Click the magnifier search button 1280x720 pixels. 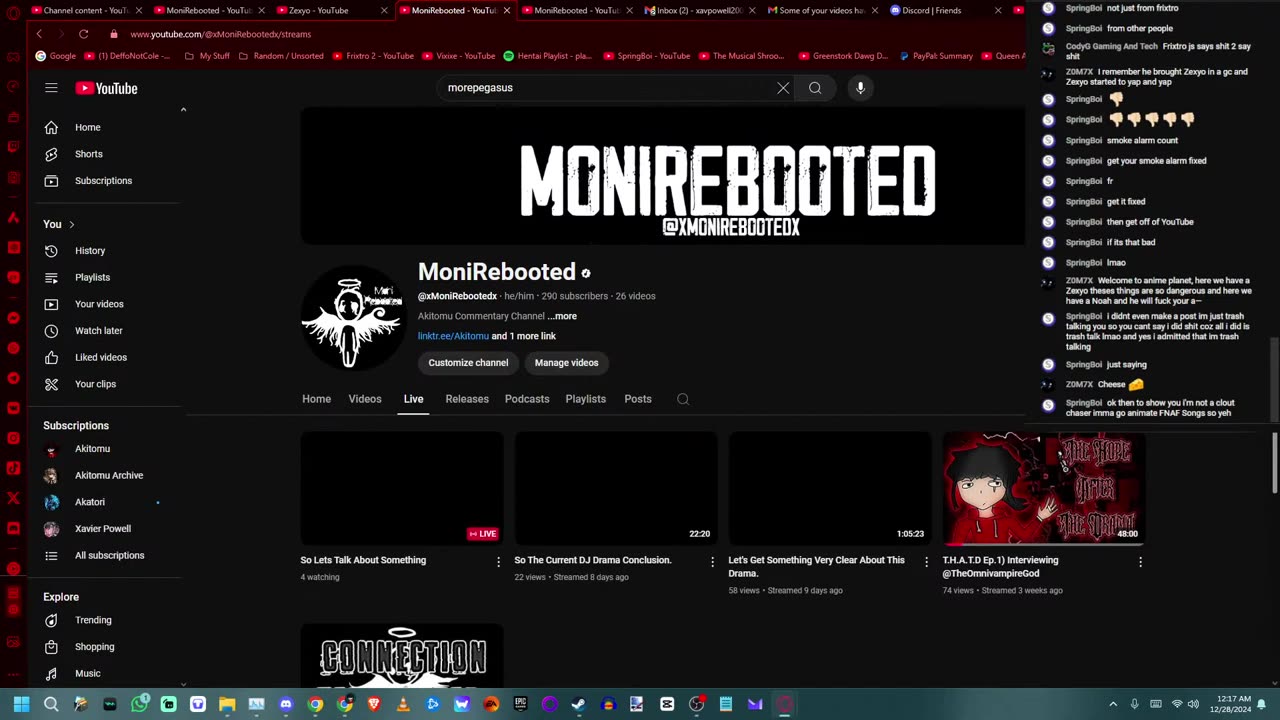815,88
